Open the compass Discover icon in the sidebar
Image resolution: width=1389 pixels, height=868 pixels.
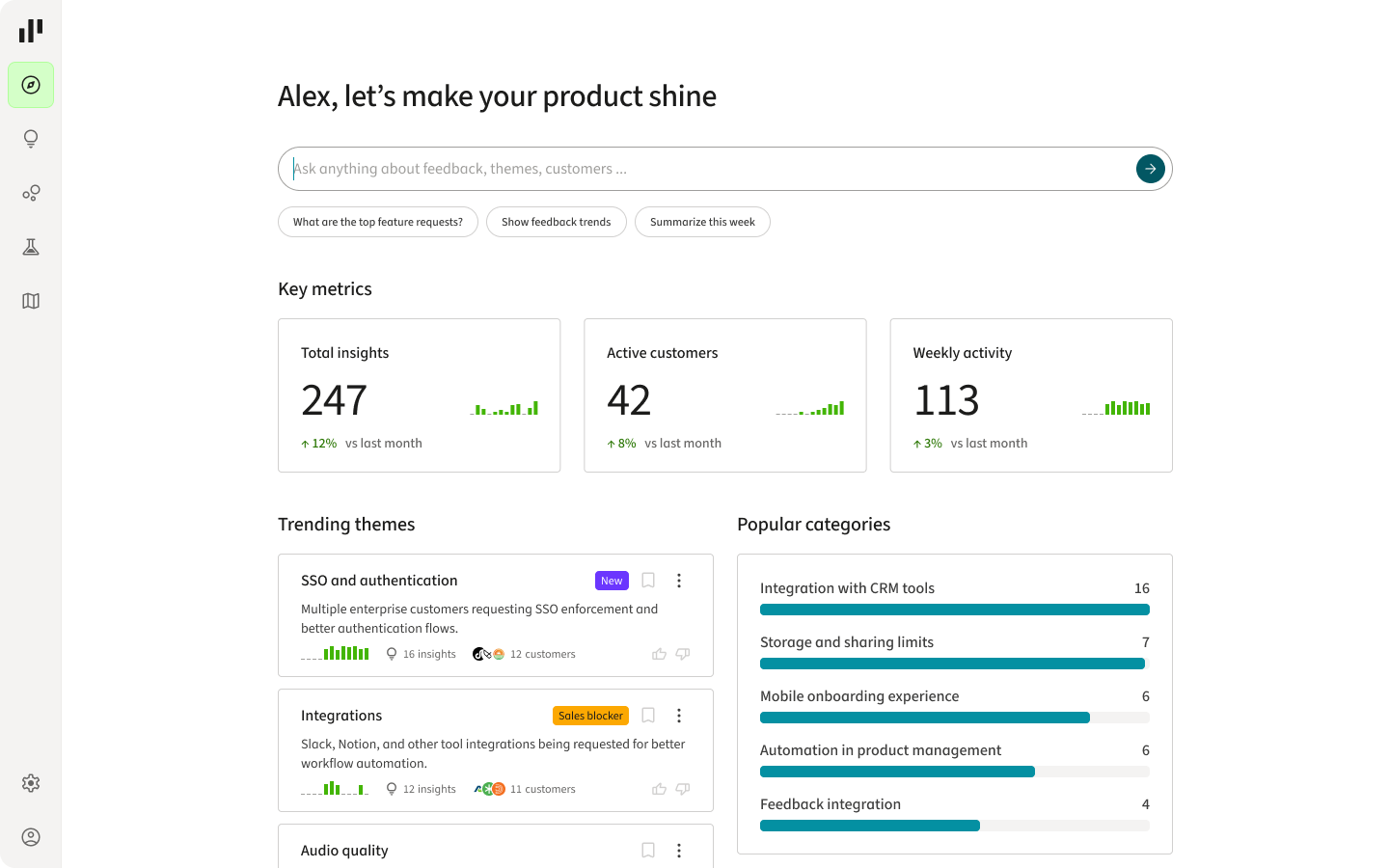click(x=30, y=84)
